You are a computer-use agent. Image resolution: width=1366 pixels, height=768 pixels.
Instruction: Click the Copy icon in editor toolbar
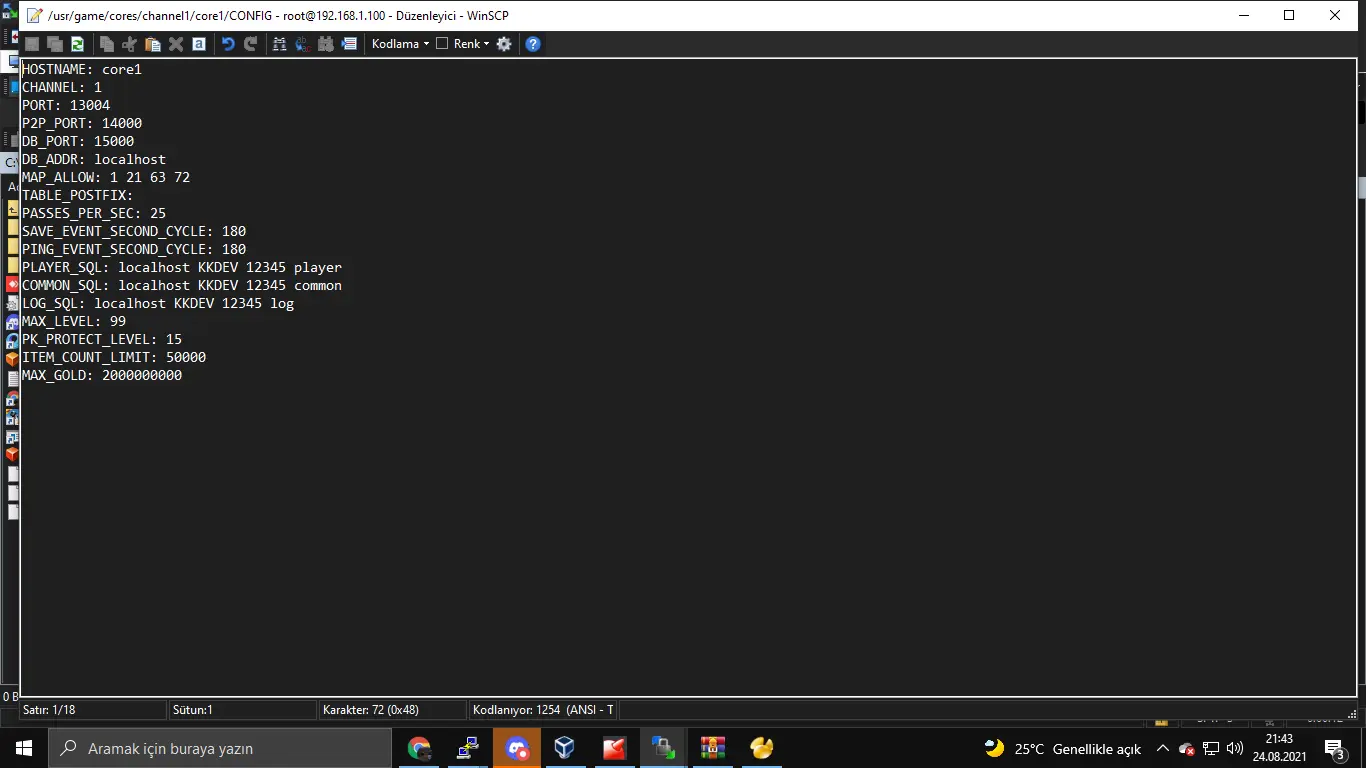(106, 44)
